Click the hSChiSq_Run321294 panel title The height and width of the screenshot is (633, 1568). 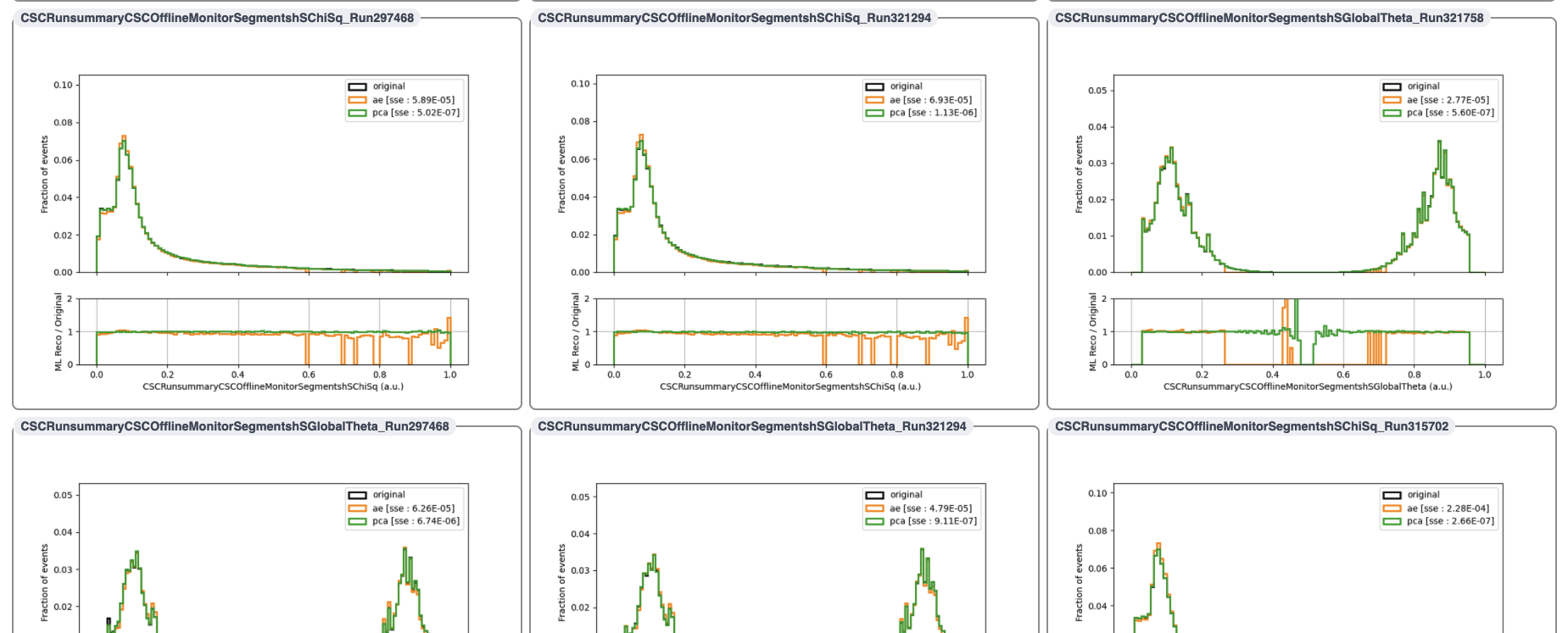point(734,18)
